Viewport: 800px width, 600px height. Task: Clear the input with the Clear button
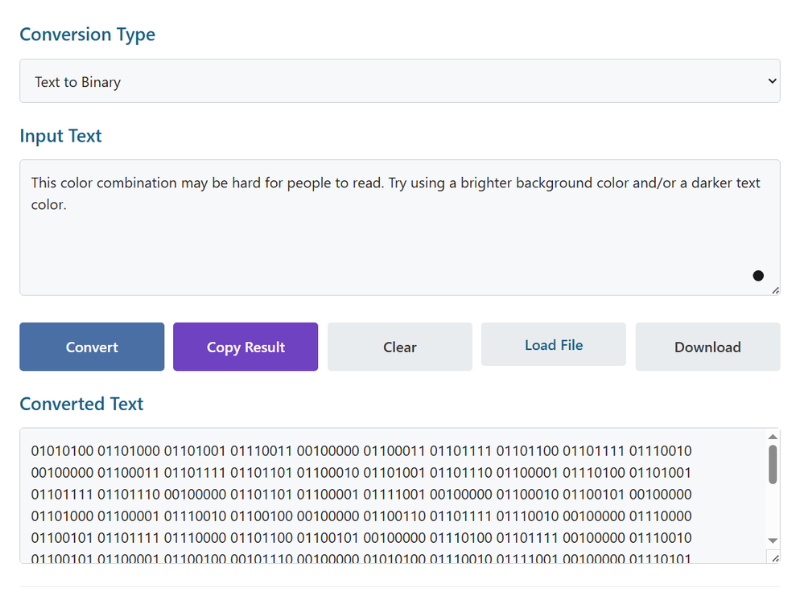point(399,347)
